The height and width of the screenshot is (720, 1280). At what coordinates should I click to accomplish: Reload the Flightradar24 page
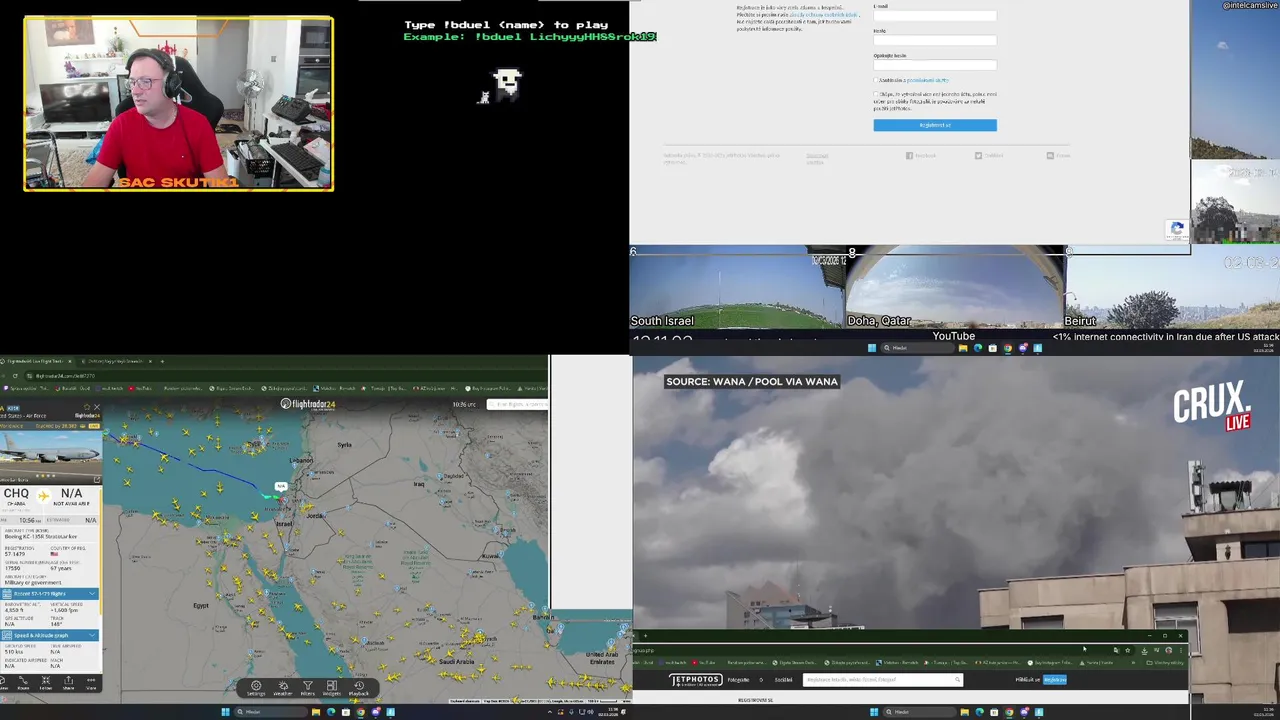(x=15, y=376)
